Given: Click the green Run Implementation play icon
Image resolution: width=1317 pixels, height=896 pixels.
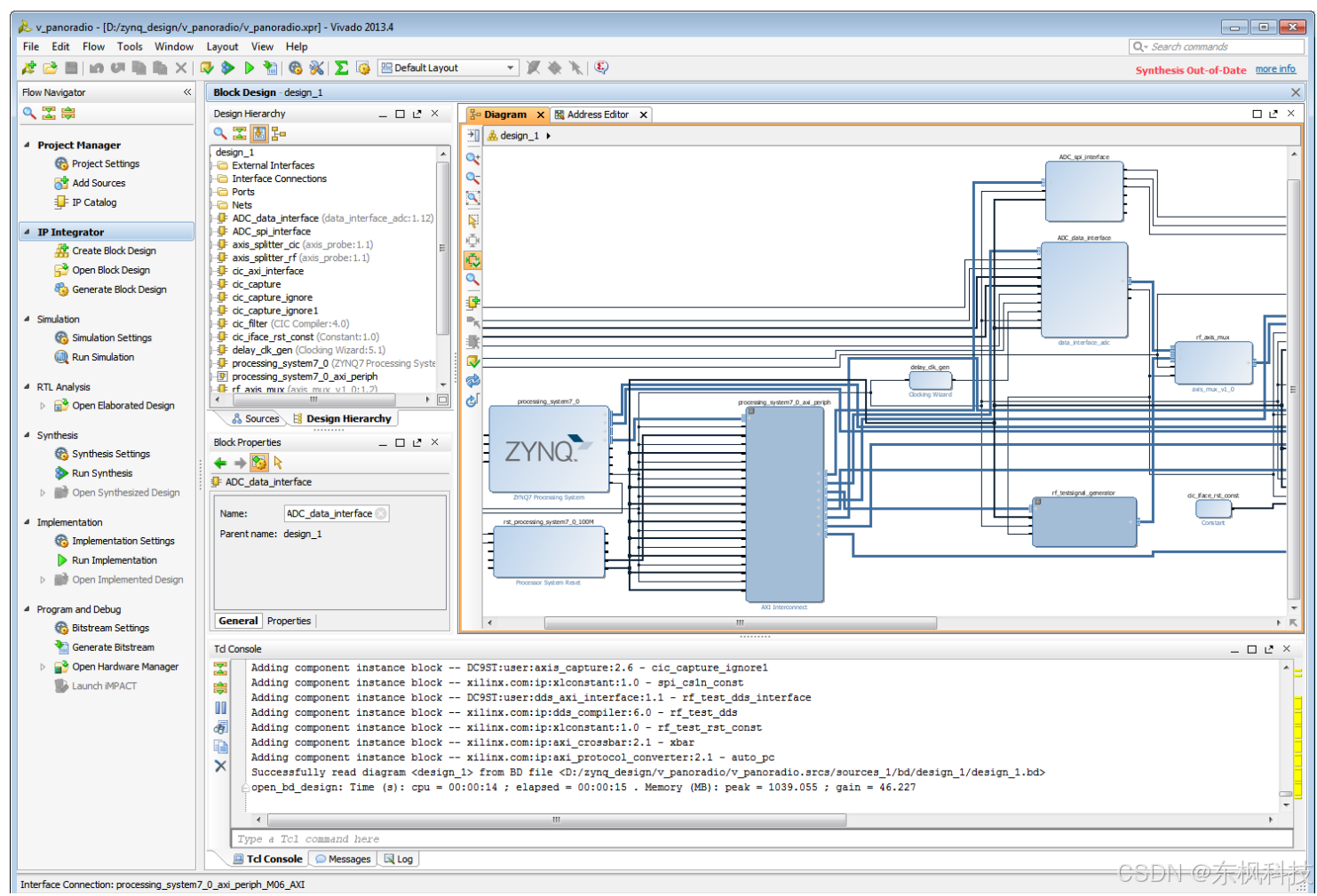Looking at the screenshot, I should click(x=250, y=67).
